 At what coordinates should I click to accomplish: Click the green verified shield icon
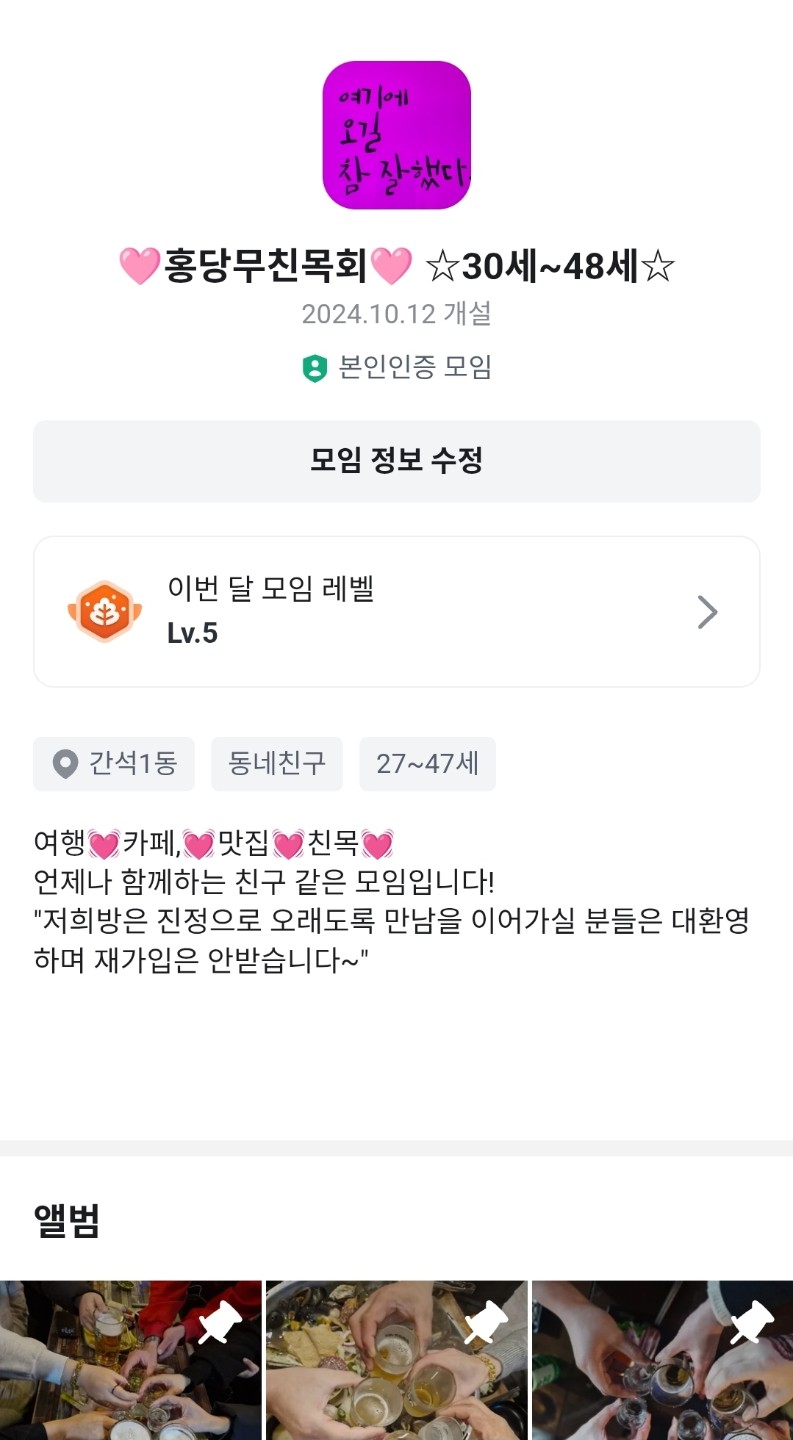pyautogui.click(x=315, y=369)
